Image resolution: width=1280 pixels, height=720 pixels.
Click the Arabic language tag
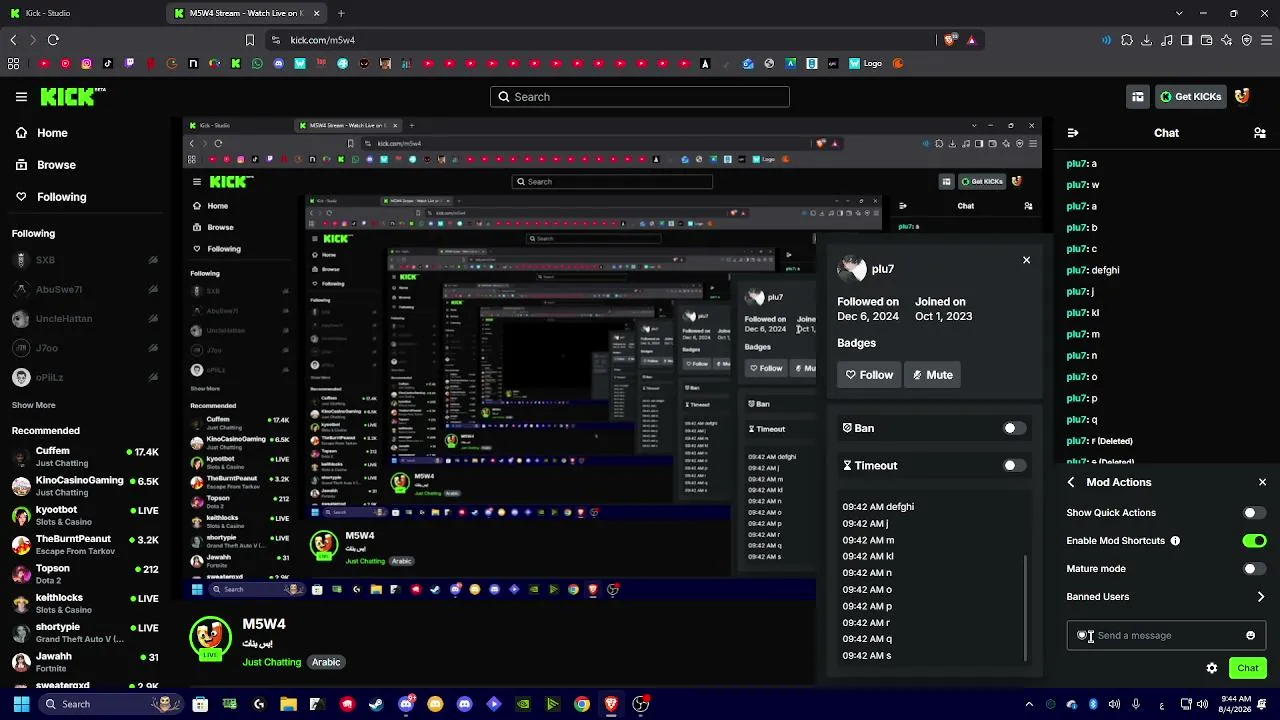pos(326,662)
